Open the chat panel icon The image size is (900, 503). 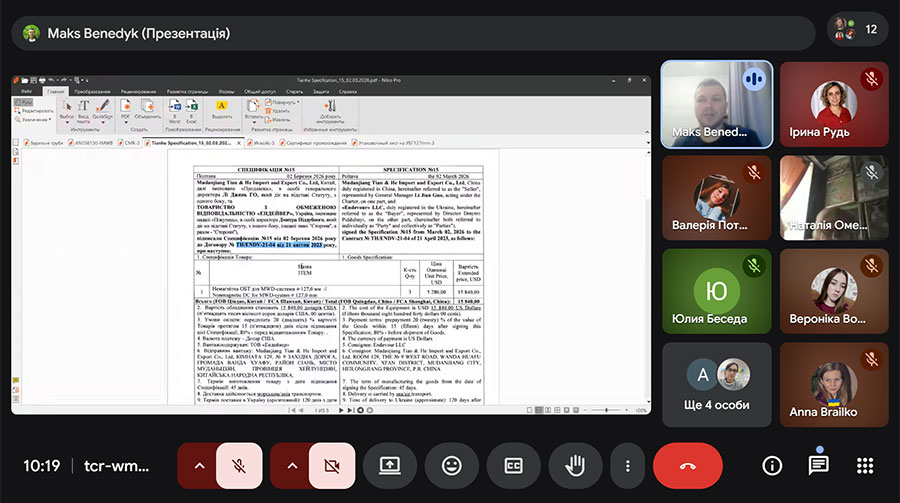[x=818, y=466]
